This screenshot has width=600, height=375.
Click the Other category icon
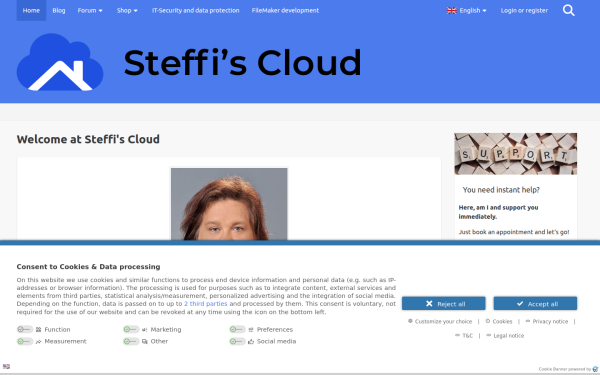coord(145,341)
